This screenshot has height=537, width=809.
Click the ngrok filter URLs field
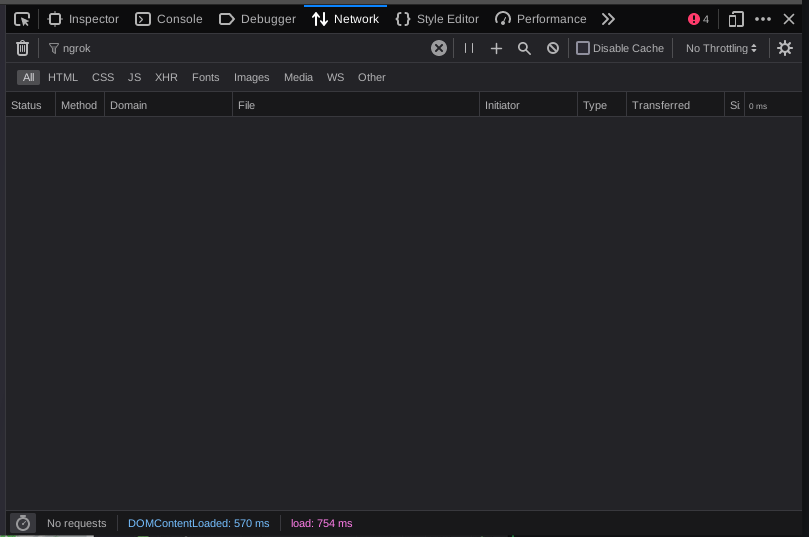click(x=240, y=48)
